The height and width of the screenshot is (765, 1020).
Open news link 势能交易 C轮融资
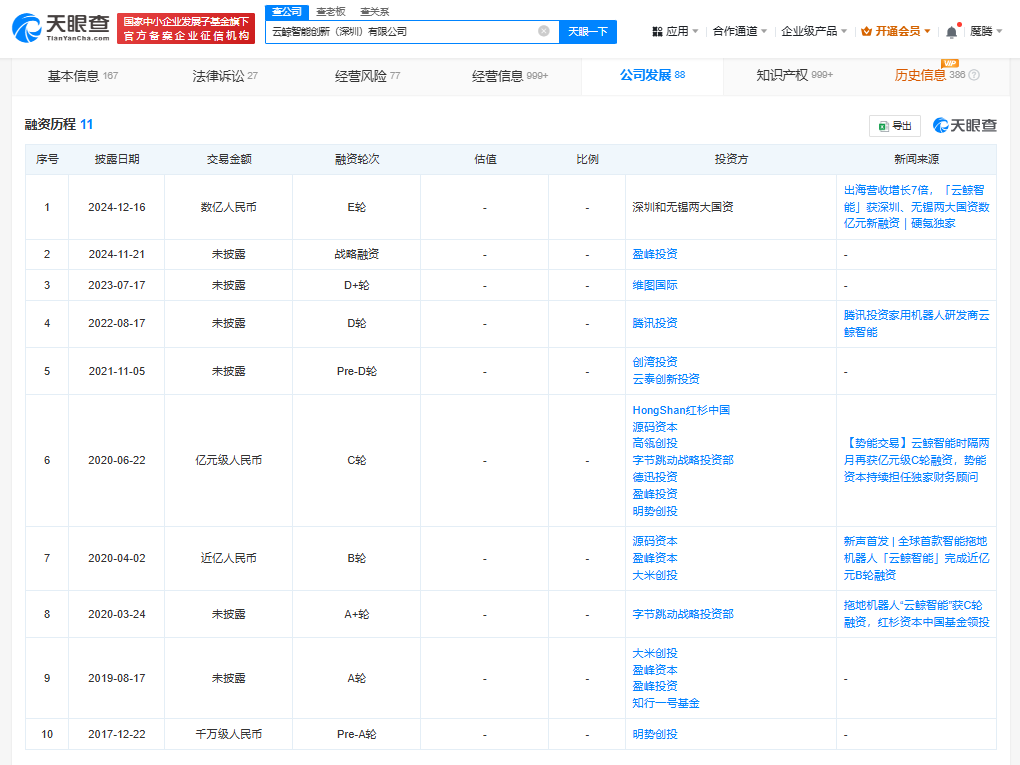917,460
